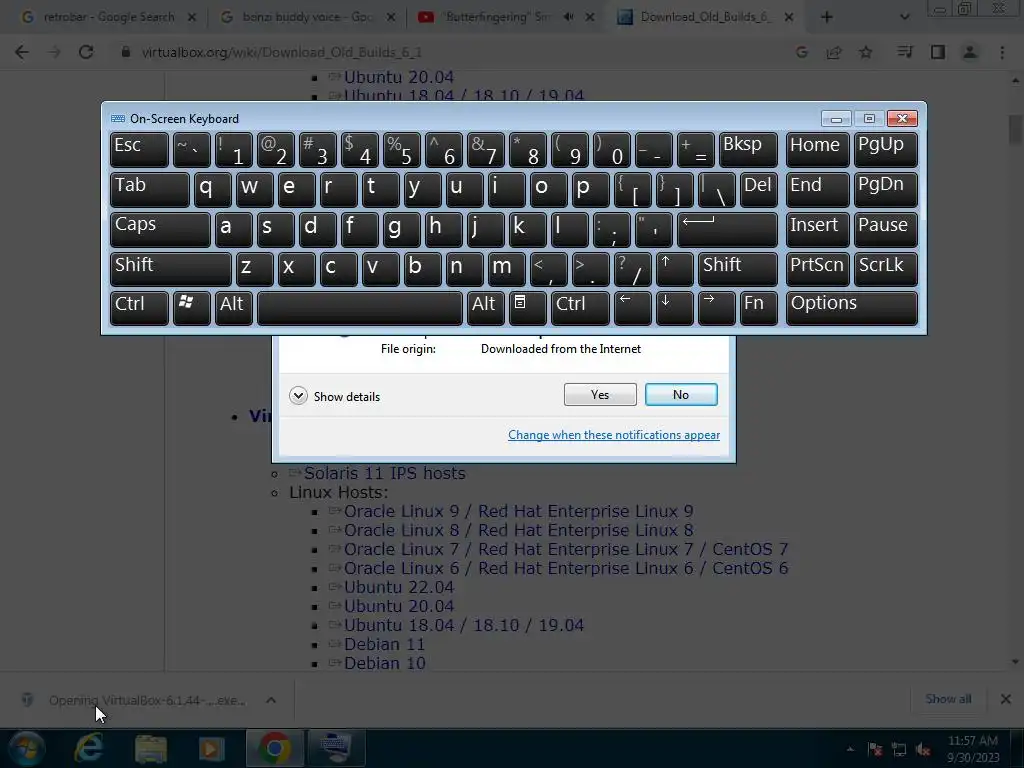Open Windows Media Player on taskbar
The height and width of the screenshot is (768, 1024).
tap(211, 748)
